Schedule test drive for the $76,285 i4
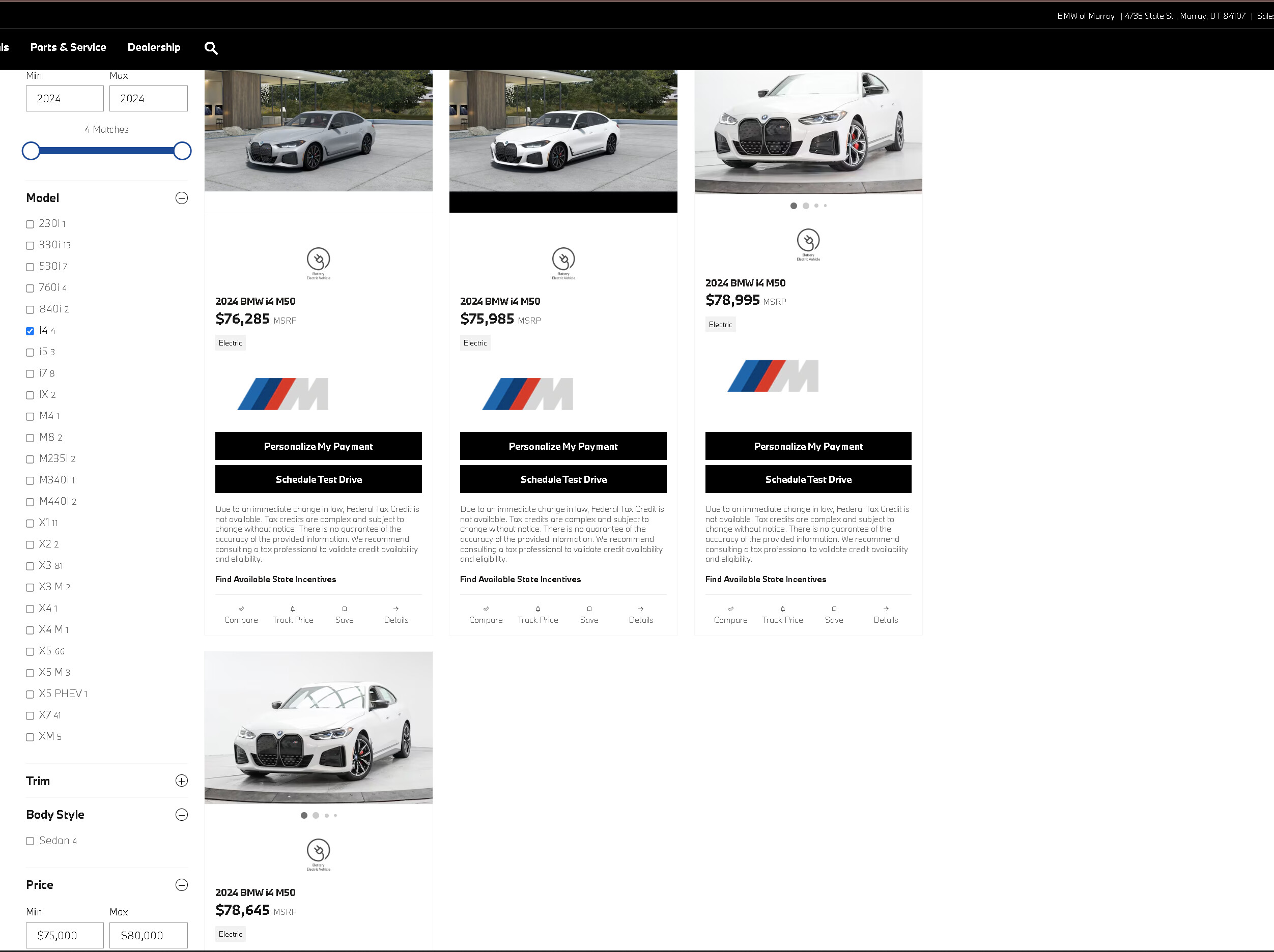1274x952 pixels. click(319, 479)
